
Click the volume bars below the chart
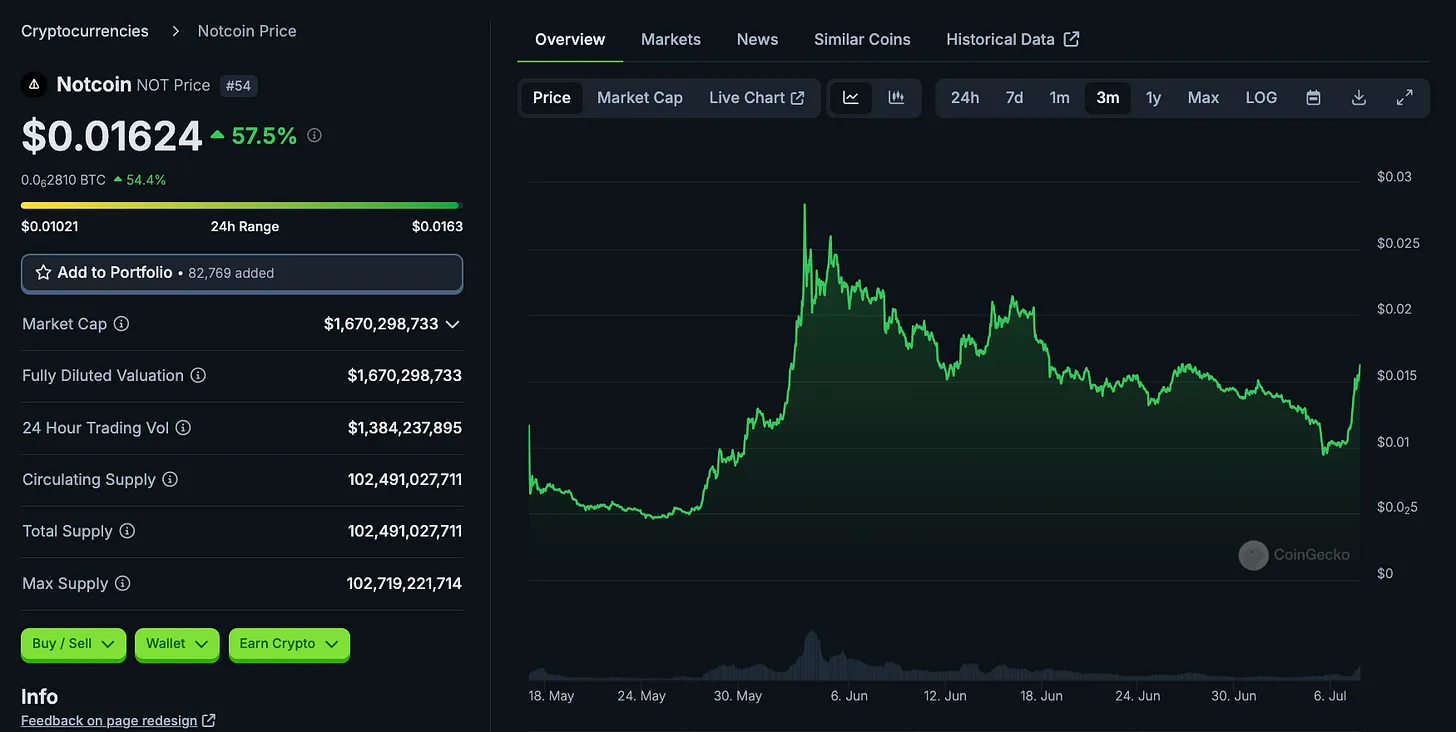coord(943,657)
